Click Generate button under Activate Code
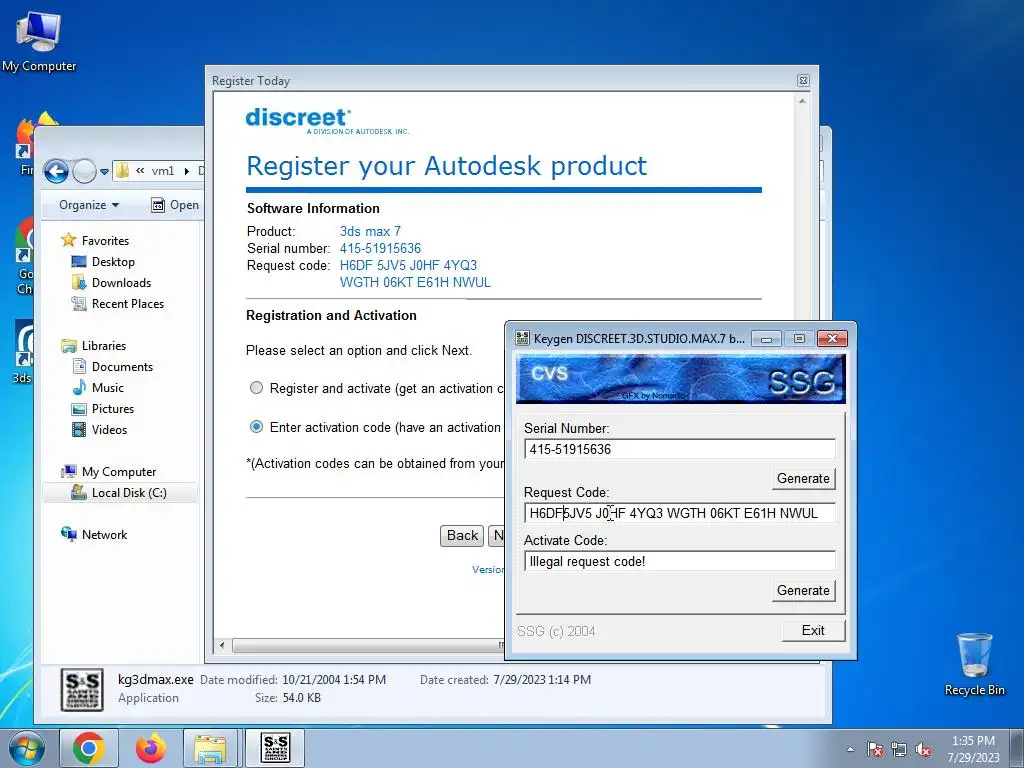Screen dimensions: 1024x768 point(803,590)
